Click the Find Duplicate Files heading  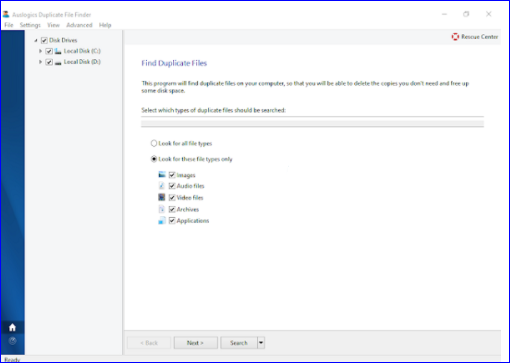[174, 63]
